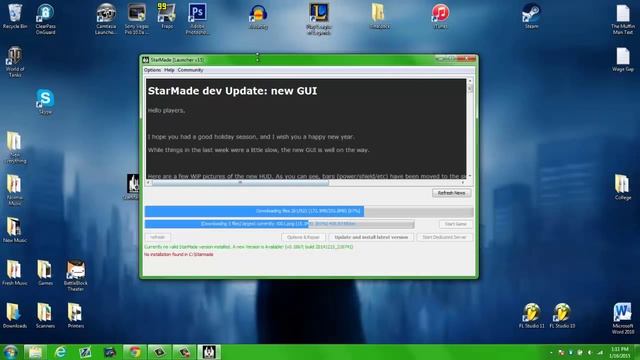Click the Start Game button

point(456,224)
